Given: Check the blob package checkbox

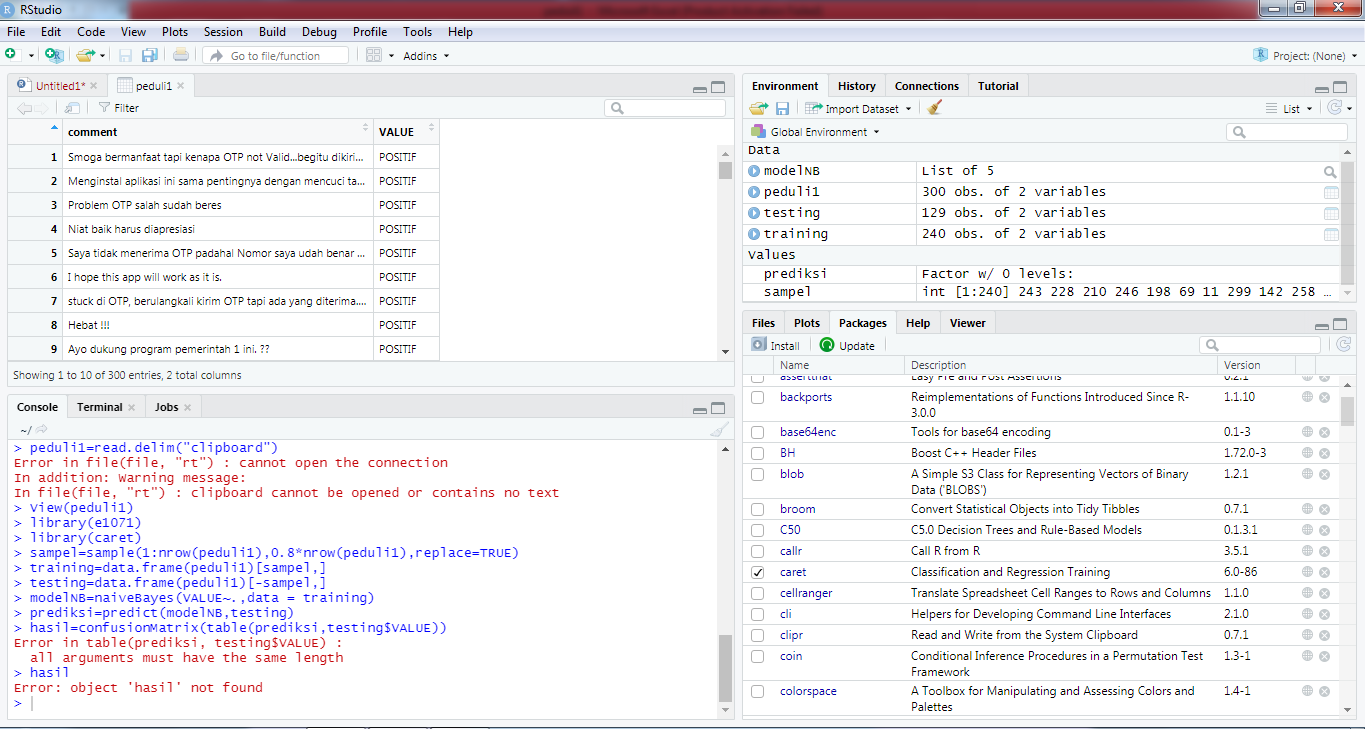Looking at the screenshot, I should 758,474.
